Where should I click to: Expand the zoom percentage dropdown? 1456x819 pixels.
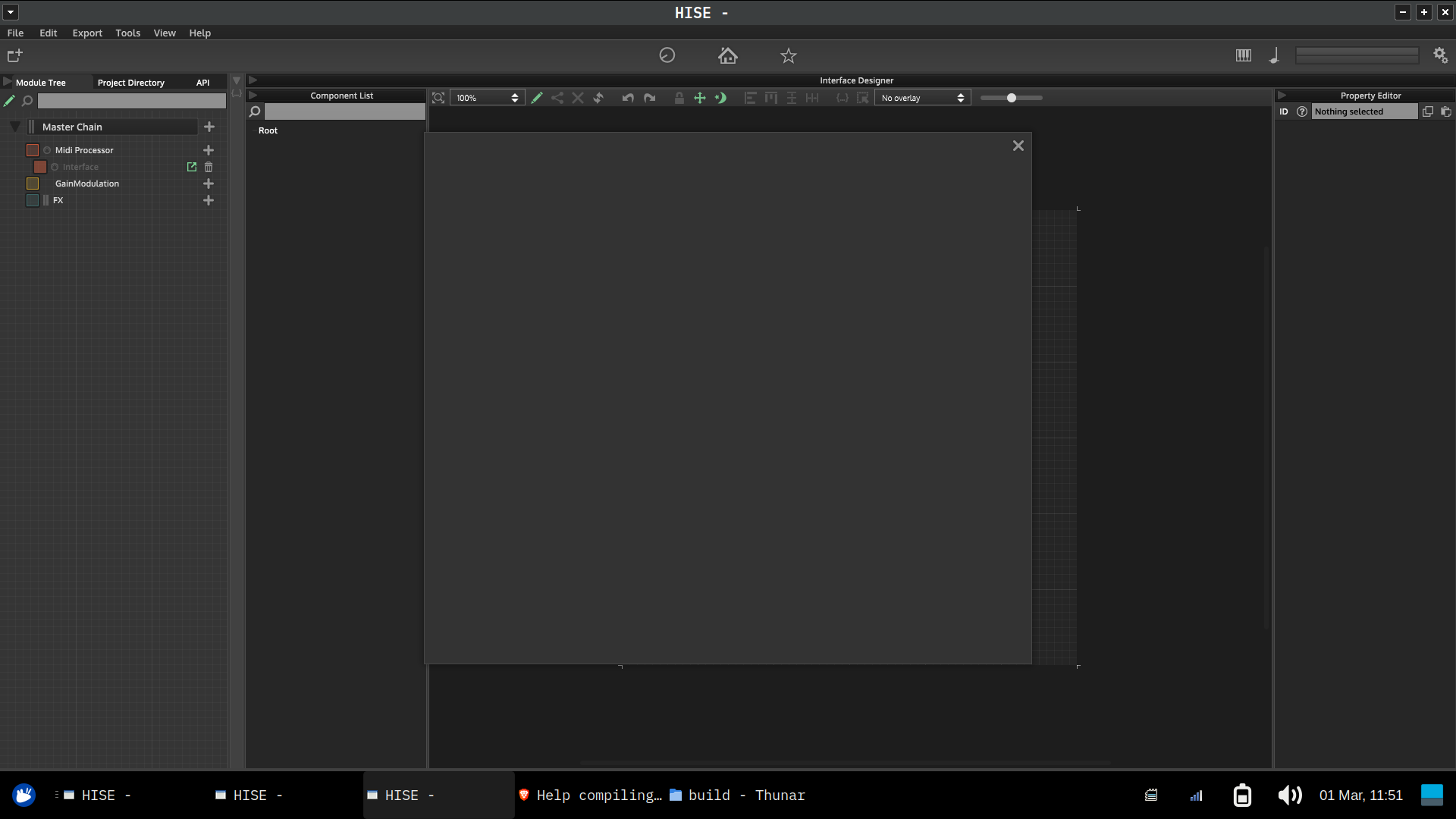[514, 97]
